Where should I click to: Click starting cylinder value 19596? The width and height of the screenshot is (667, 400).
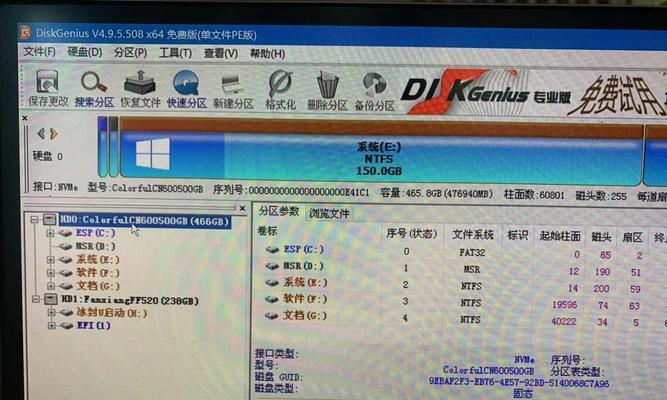point(564,305)
